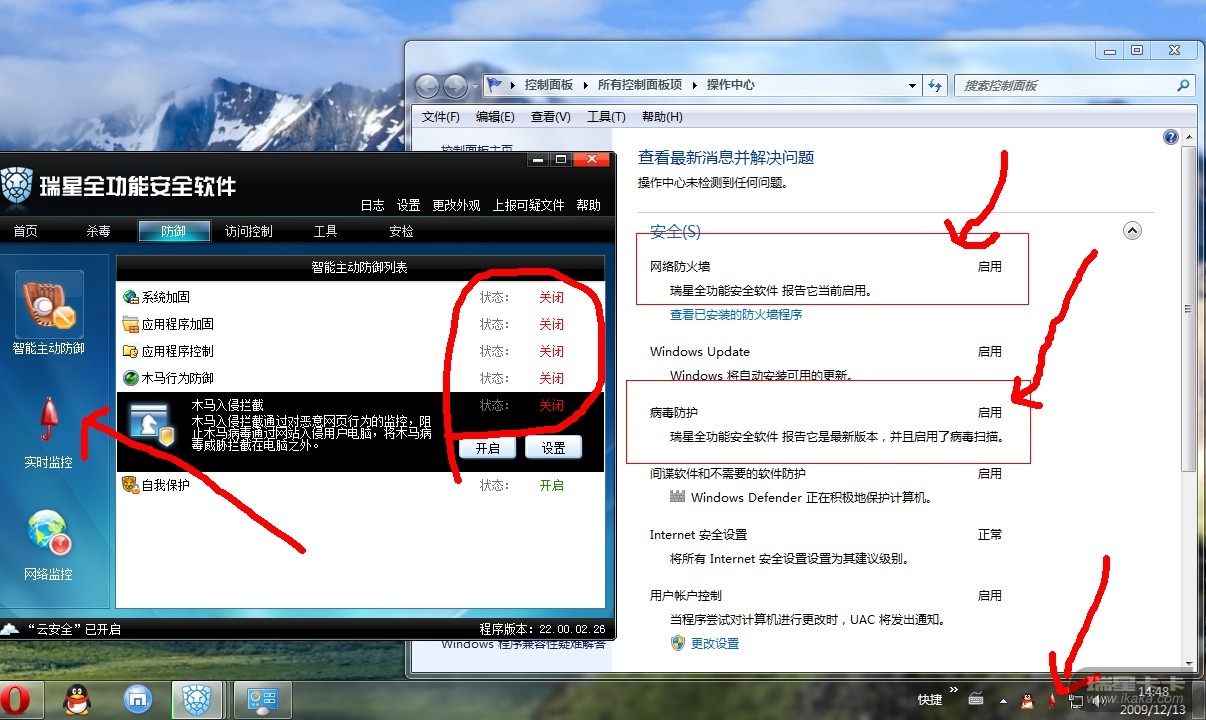Expand breadcrumb arrow after 所有控制面板项
Viewport: 1206px width, 720px height.
point(695,86)
